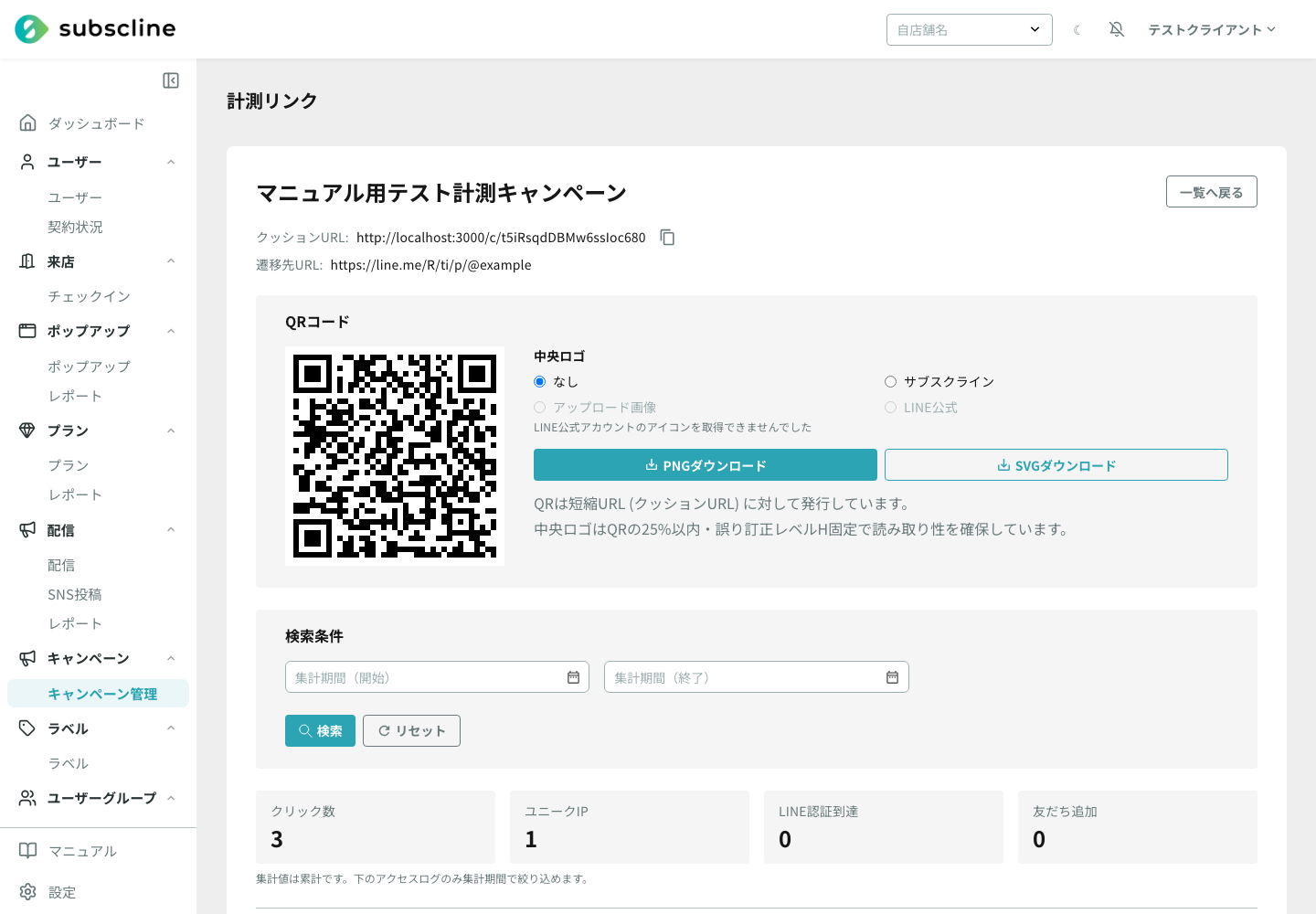Click the プラン diamond icon
Image resolution: width=1316 pixels, height=914 pixels.
28,430
